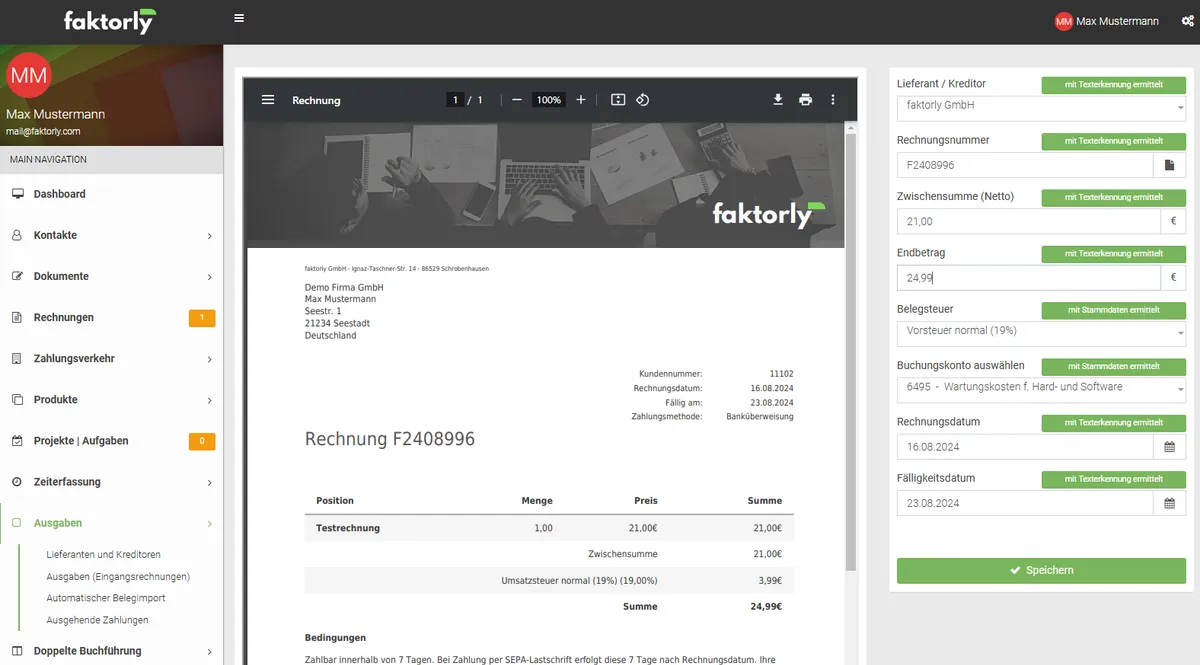
Task: Open the Buchungskonto auswählen dropdown
Action: coord(1041,390)
